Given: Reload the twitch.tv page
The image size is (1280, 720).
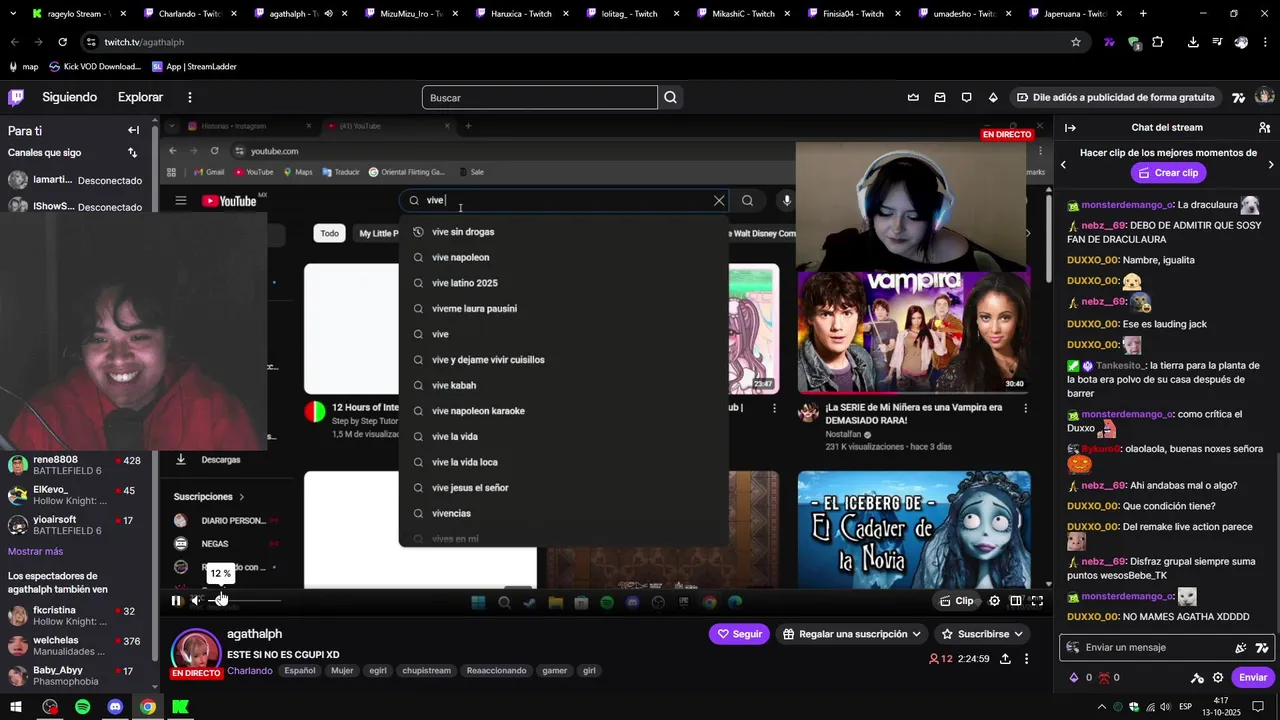Looking at the screenshot, I should [x=62, y=42].
